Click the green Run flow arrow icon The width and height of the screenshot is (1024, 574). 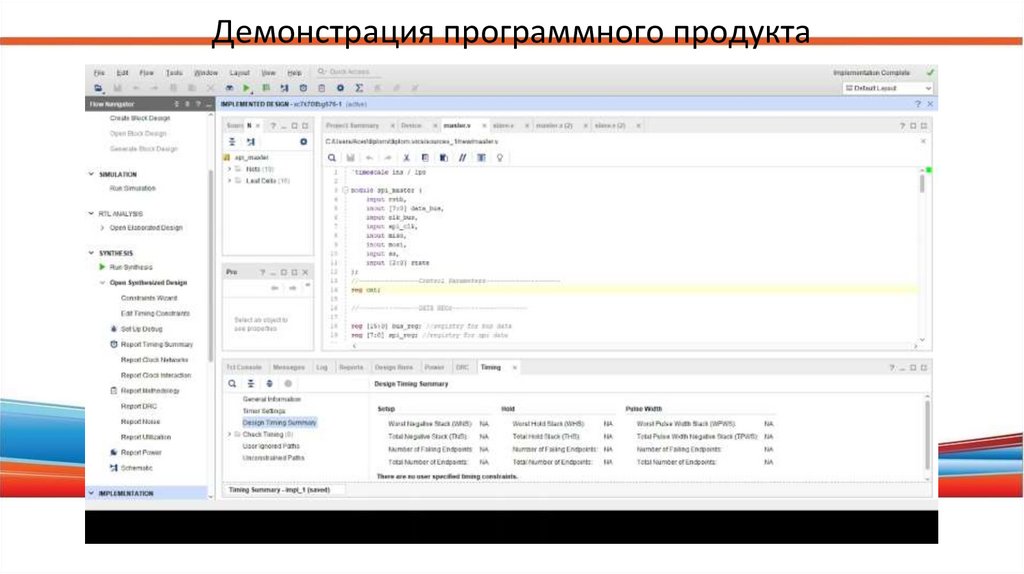point(246,88)
